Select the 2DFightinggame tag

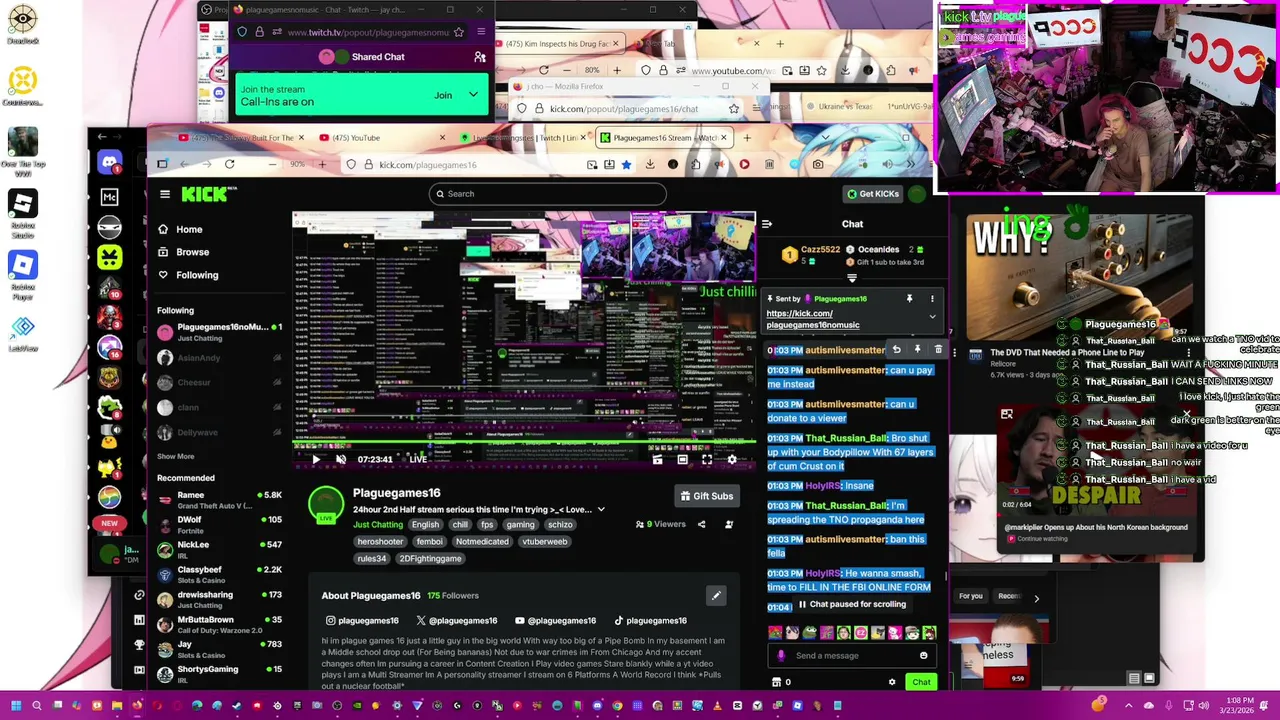click(x=431, y=559)
